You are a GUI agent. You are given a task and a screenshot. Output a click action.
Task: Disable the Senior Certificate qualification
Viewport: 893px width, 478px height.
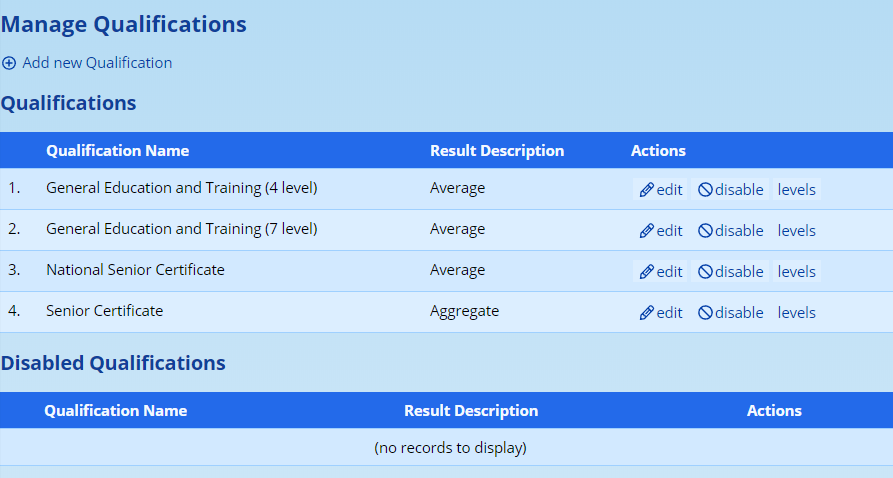[731, 313]
